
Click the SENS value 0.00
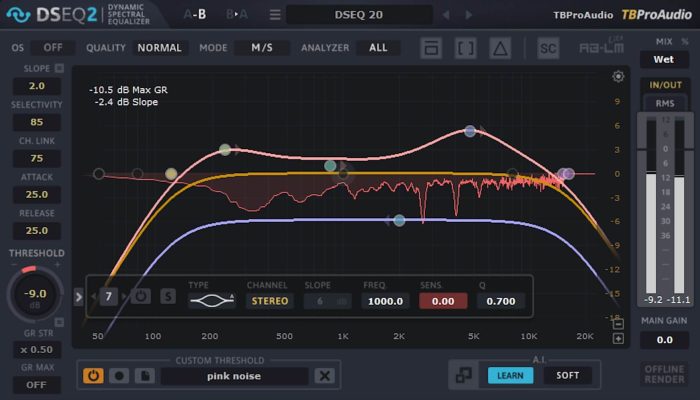point(443,301)
